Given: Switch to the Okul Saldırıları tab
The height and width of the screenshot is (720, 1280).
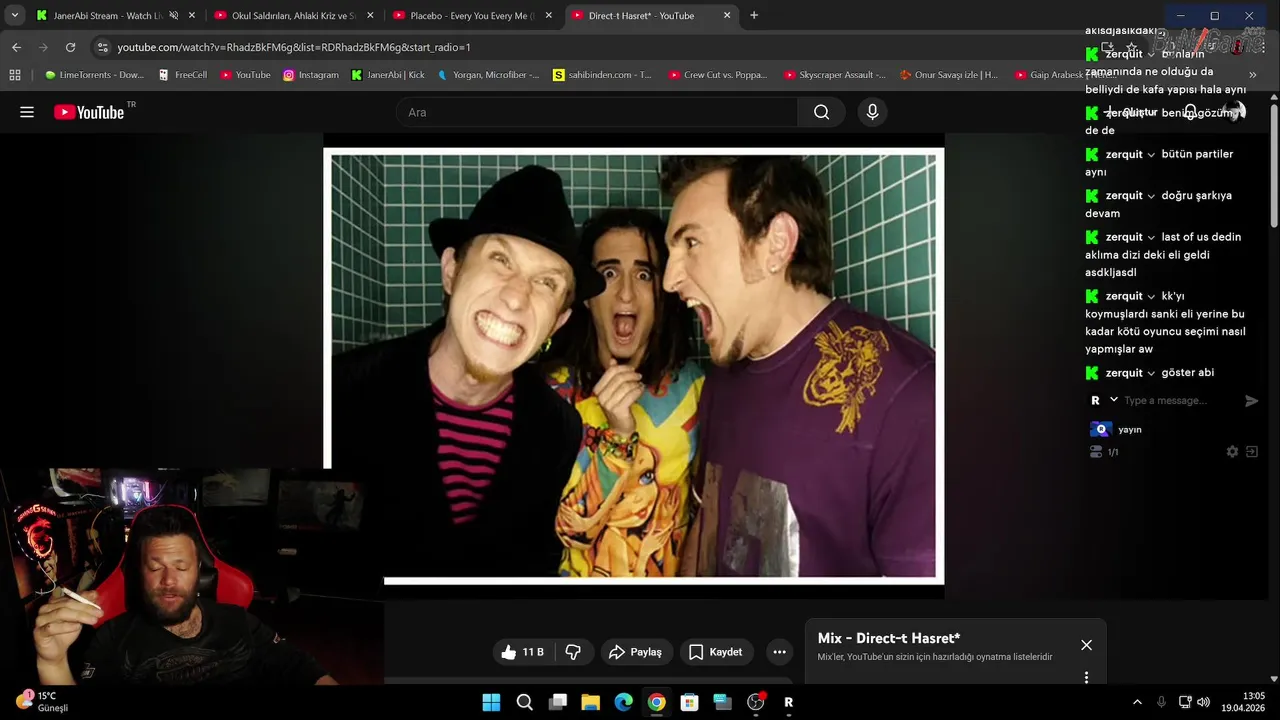Looking at the screenshot, I should (295, 16).
